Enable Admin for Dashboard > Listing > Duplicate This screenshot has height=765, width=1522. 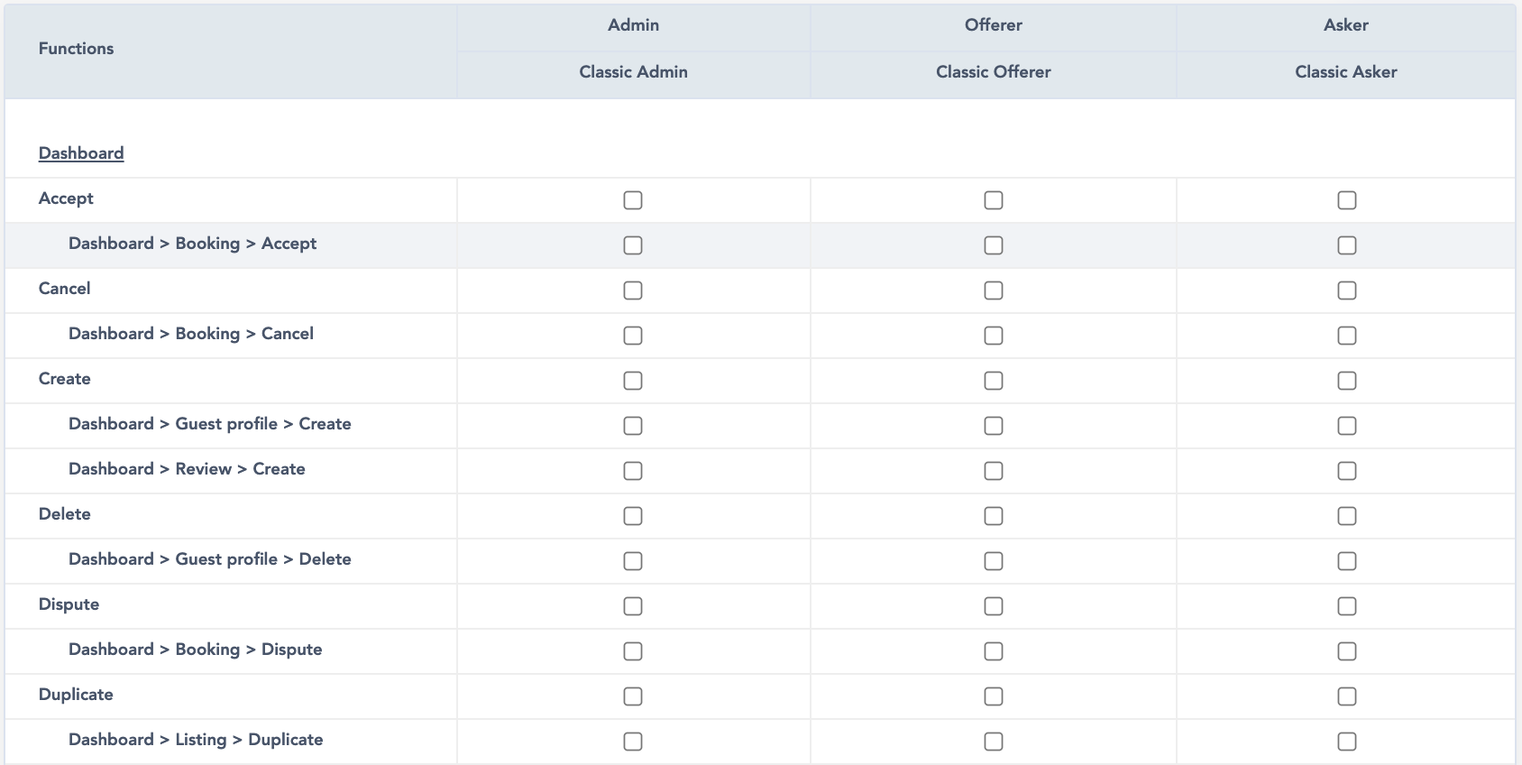coord(633,741)
